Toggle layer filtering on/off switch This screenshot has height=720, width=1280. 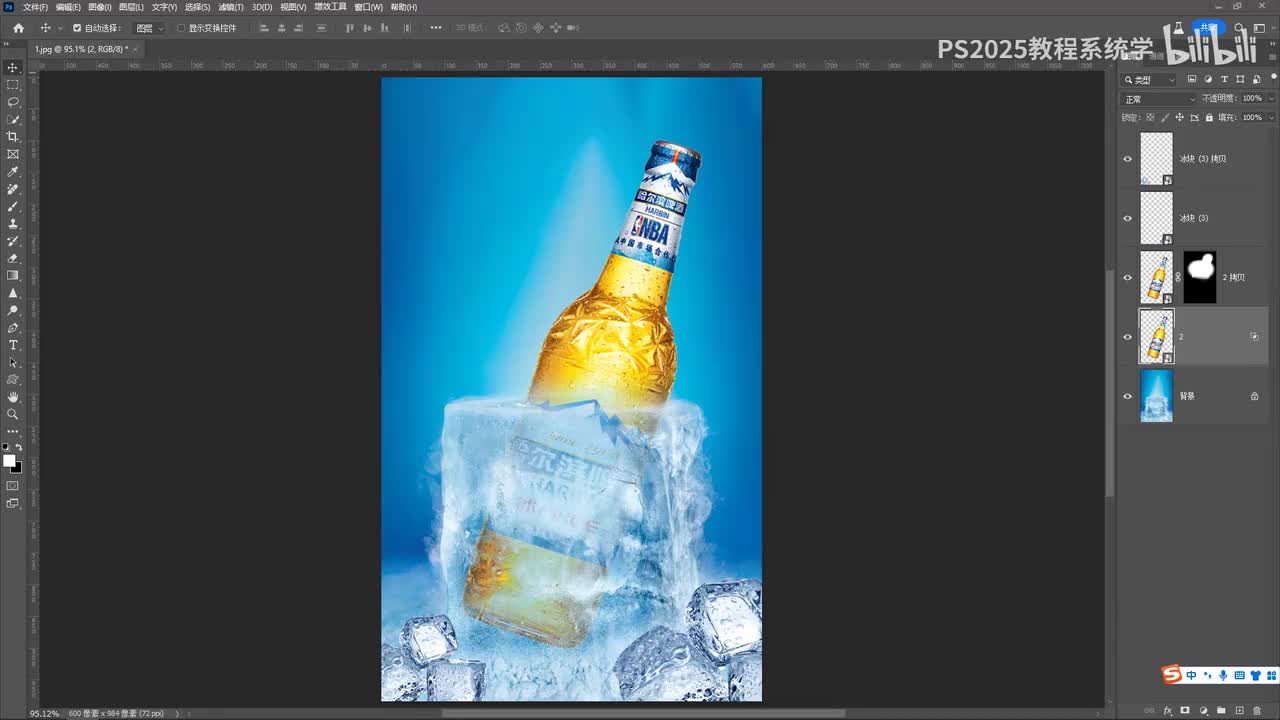1272,79
